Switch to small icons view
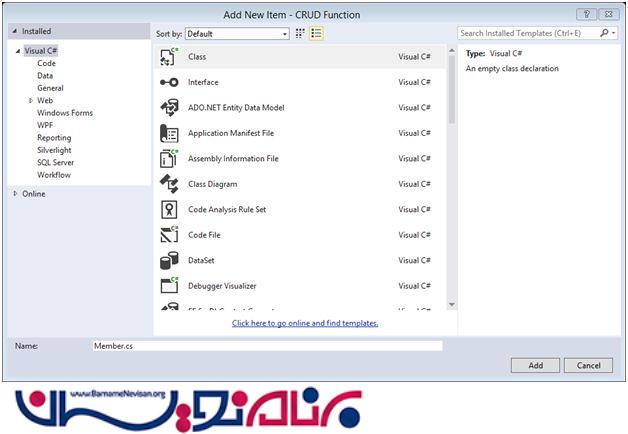The image size is (628, 434). [300, 34]
